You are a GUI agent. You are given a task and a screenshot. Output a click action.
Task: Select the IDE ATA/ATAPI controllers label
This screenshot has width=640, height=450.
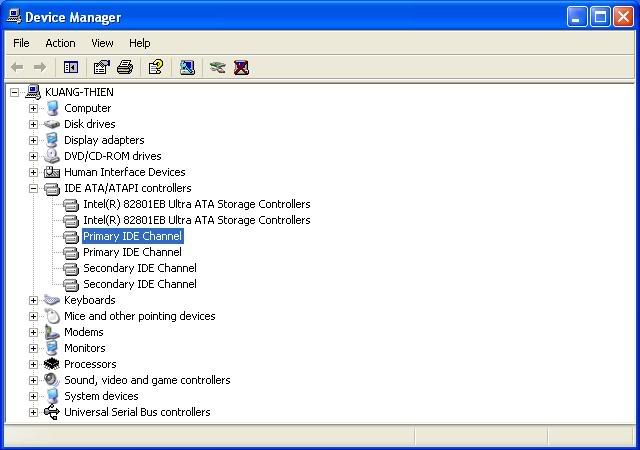(128, 188)
